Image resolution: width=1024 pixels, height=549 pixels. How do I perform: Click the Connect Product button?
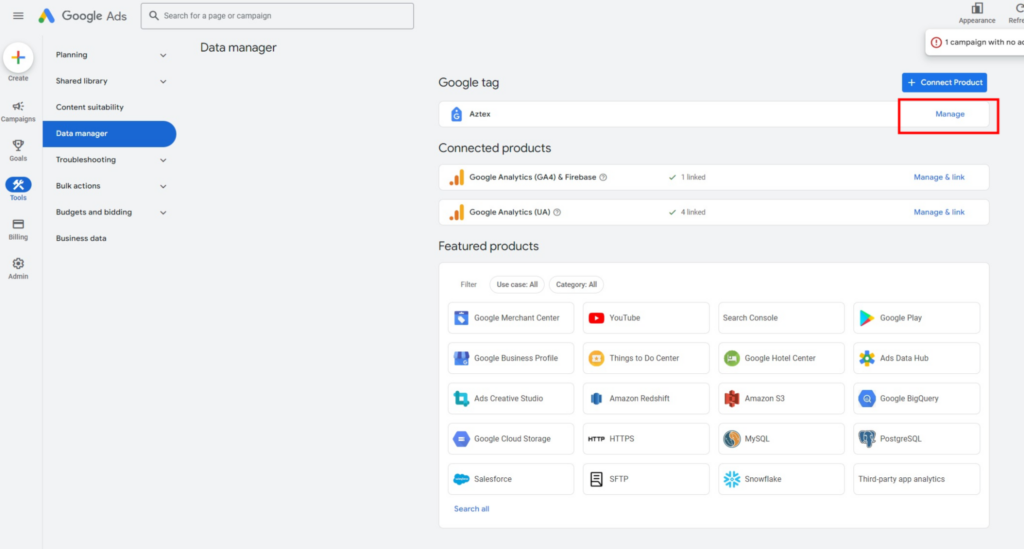[944, 82]
